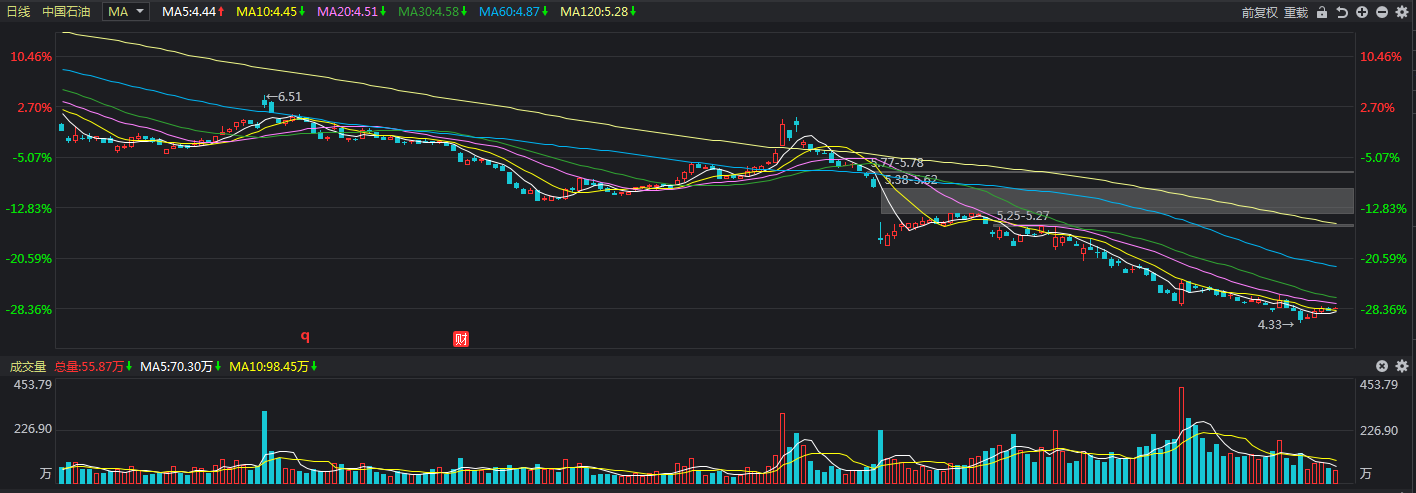Select the 日线 period label
This screenshot has height=493, width=1416.
[x=19, y=12]
